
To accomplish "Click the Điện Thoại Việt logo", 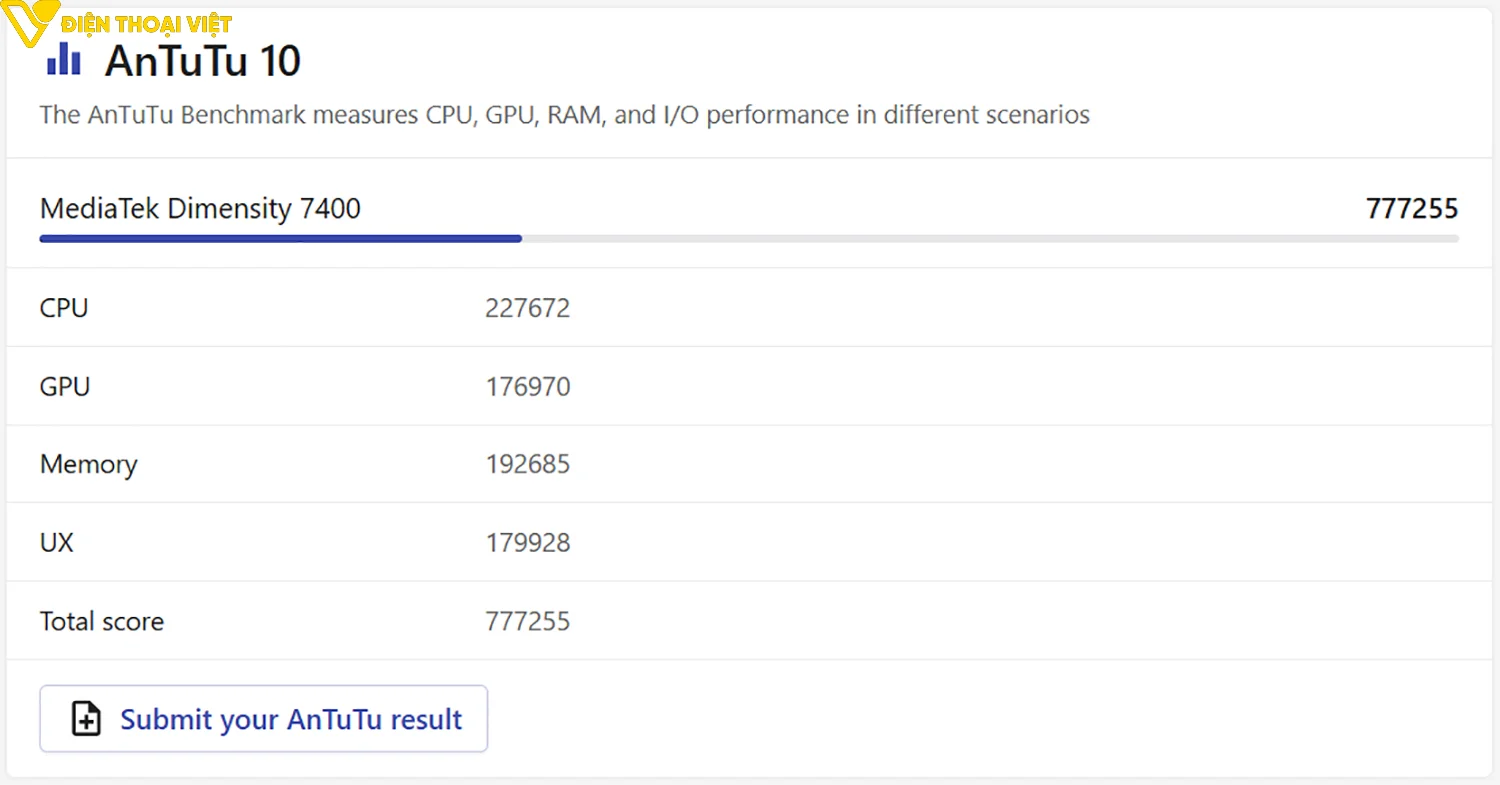I will (x=120, y=24).
